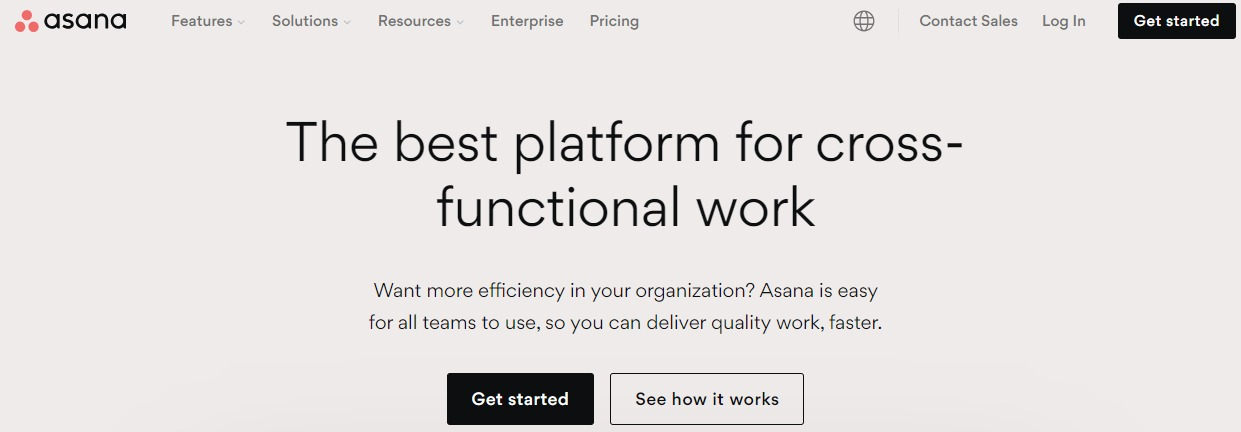Go to the Enterprise page
The height and width of the screenshot is (432, 1241).
(527, 21)
